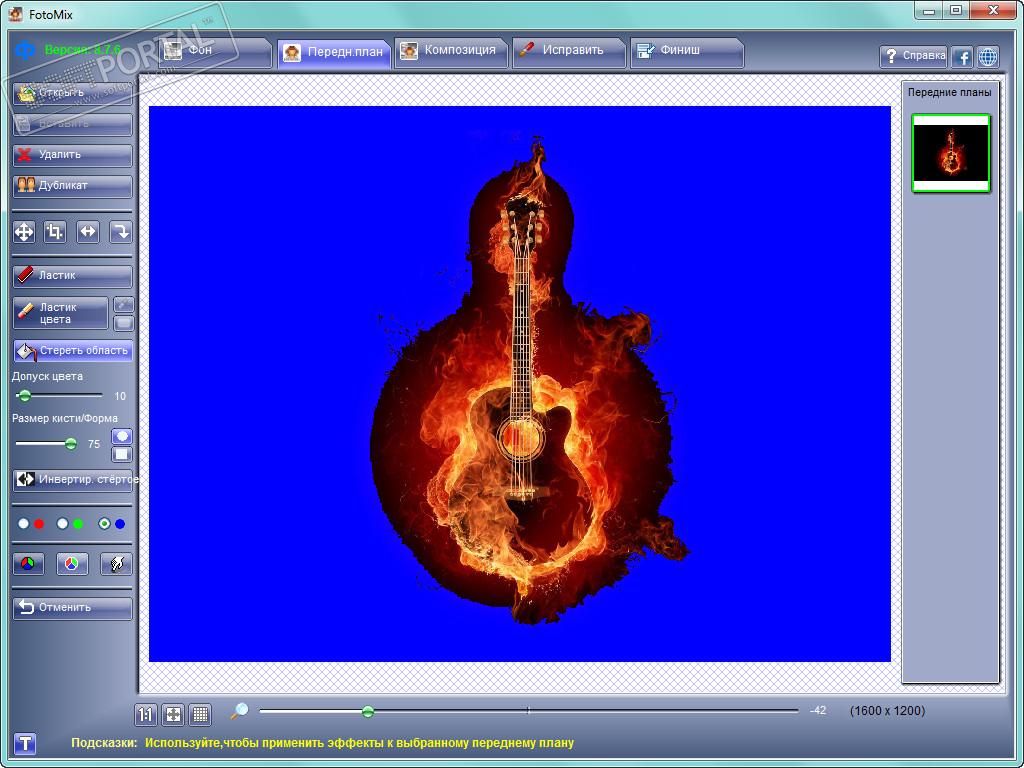
Task: Switch to the Фон tab
Action: pos(215,52)
